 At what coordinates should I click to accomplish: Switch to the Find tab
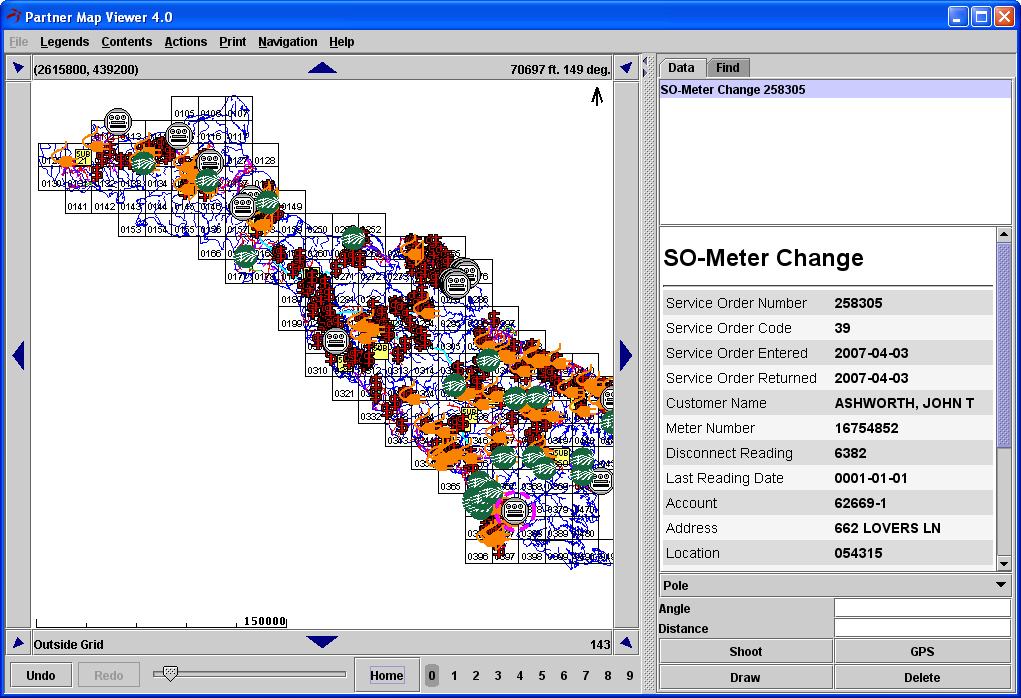coord(728,68)
